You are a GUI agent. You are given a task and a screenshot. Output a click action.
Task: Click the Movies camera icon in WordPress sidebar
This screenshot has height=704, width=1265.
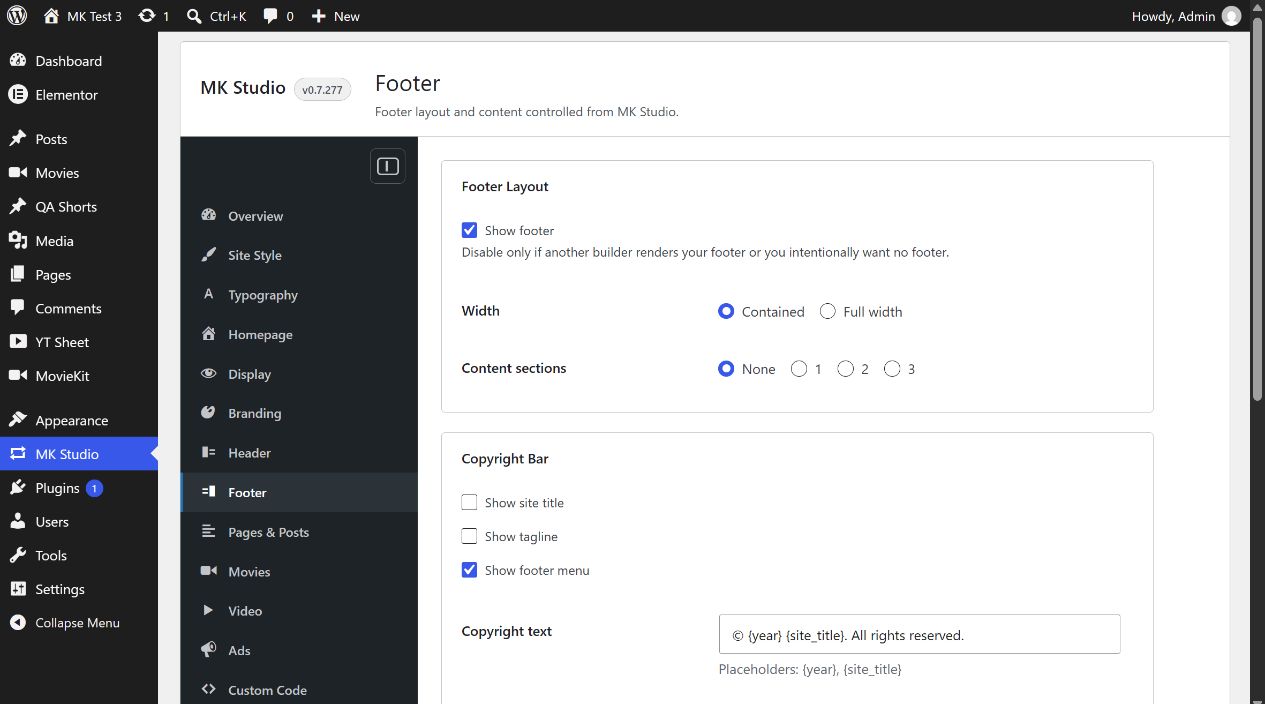point(17,173)
